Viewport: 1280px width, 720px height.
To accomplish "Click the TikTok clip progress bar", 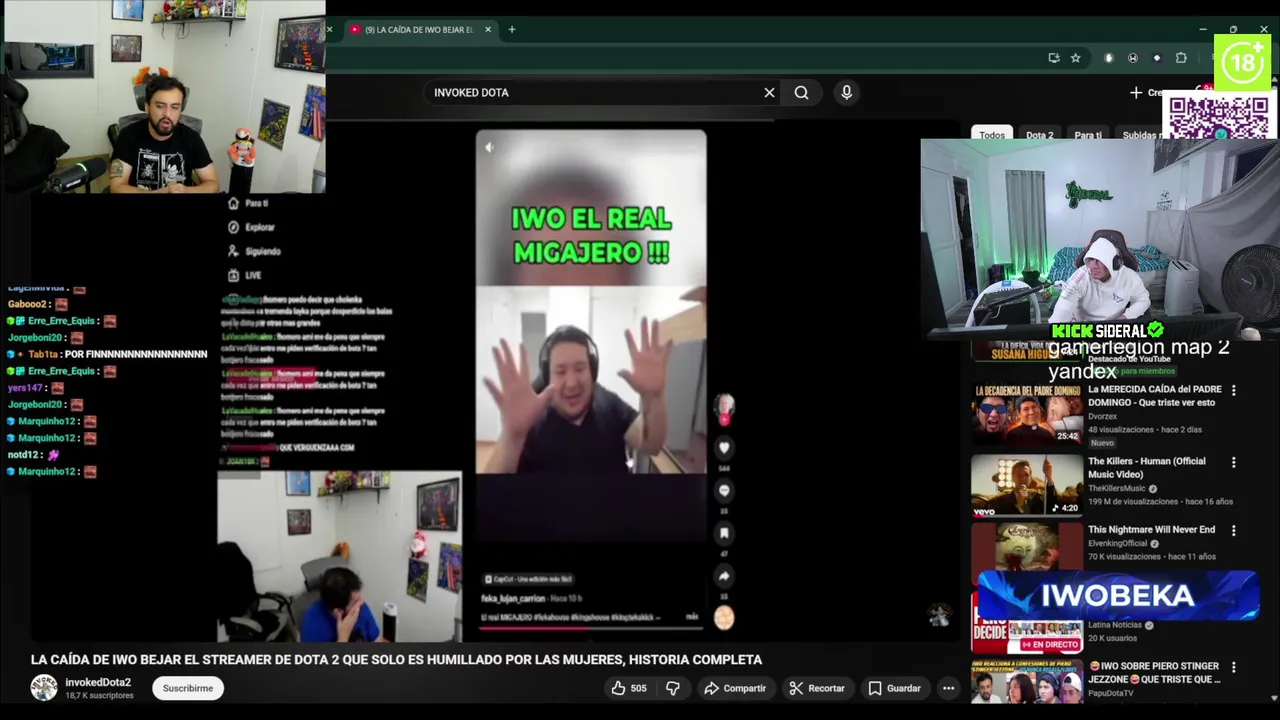I will click(x=590, y=629).
